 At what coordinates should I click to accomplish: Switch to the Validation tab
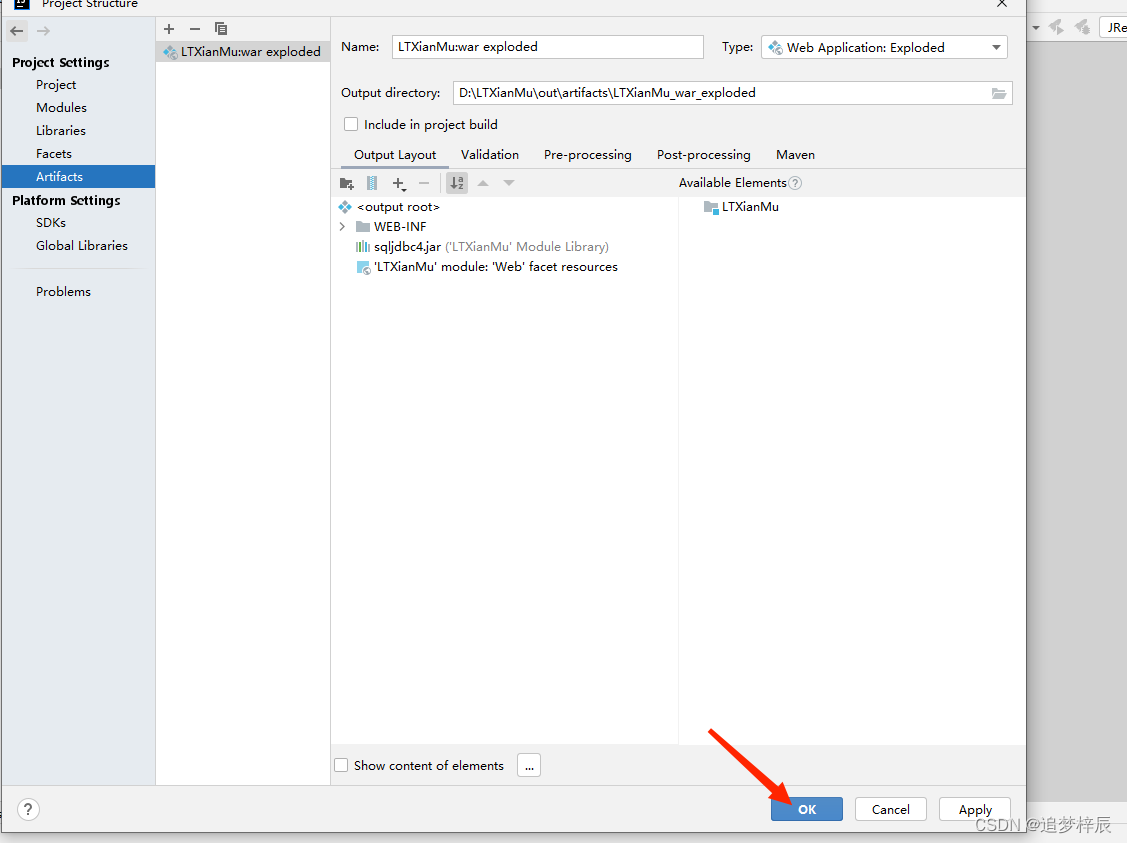pos(489,155)
